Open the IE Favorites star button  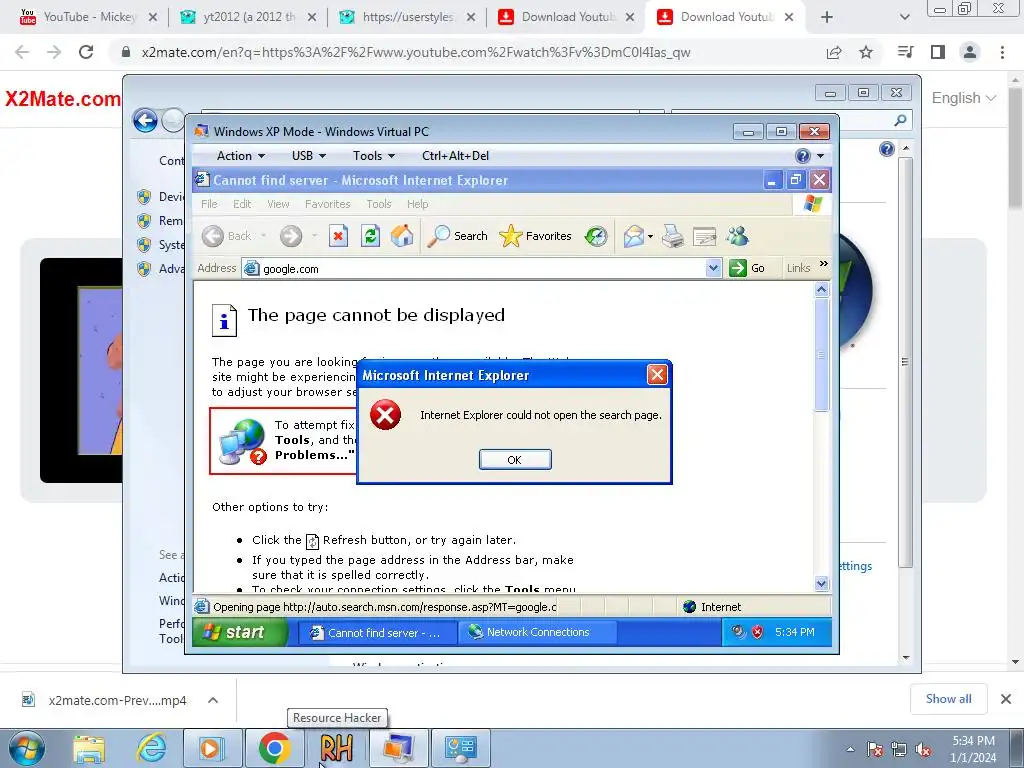[536, 236]
